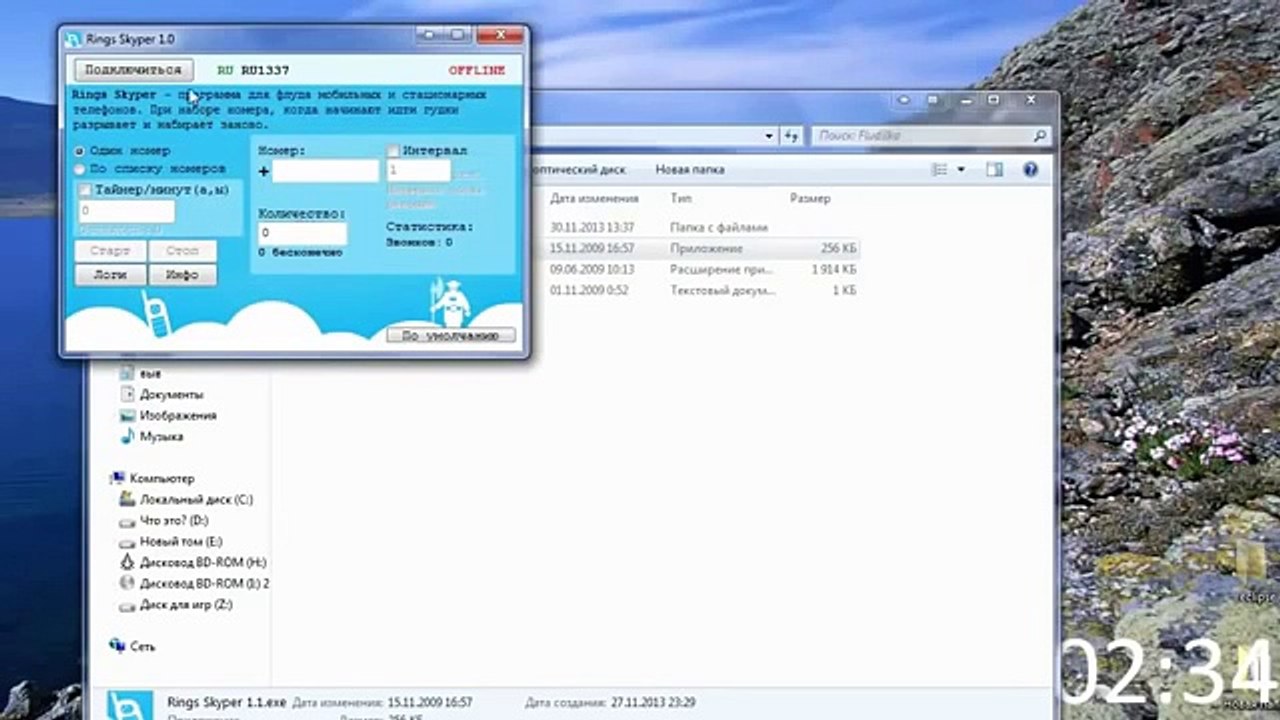The image size is (1280, 720).
Task: Click the Rings Skyper title bar icon
Action: pos(73,39)
